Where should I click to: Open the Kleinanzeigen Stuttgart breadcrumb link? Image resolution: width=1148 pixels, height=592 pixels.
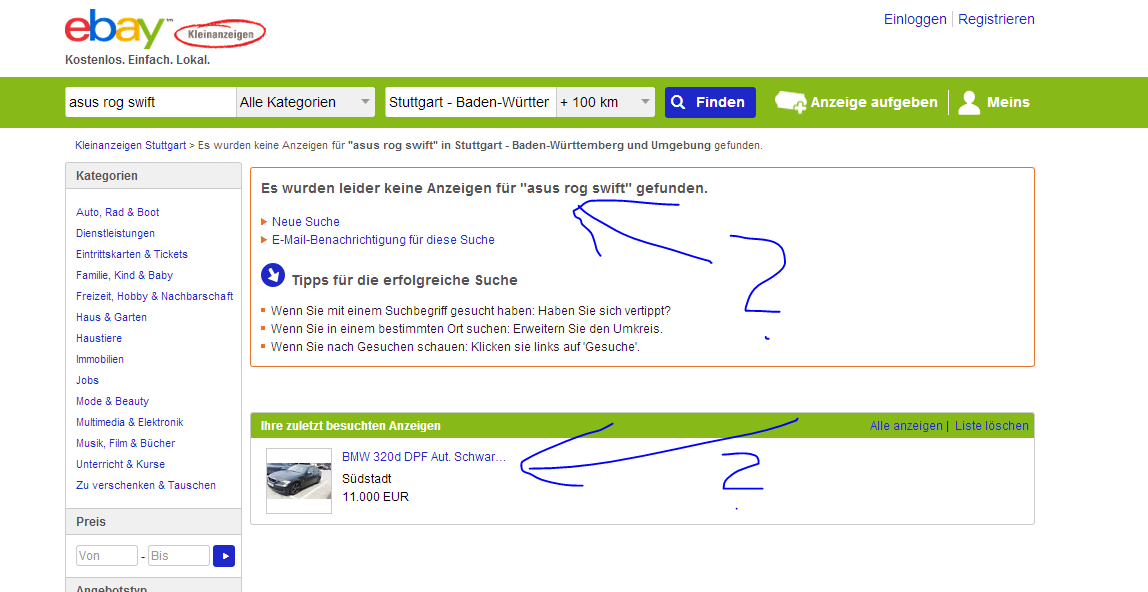(x=130, y=146)
